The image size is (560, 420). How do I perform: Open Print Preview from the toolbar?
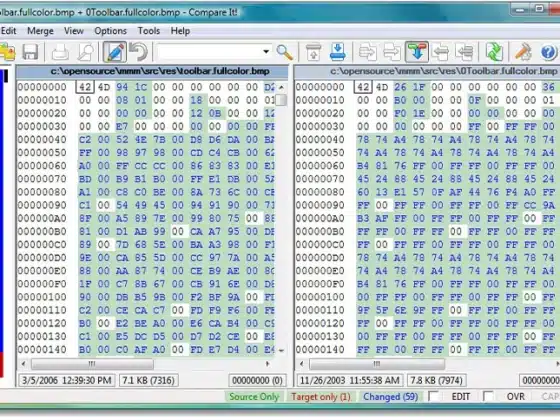86,52
